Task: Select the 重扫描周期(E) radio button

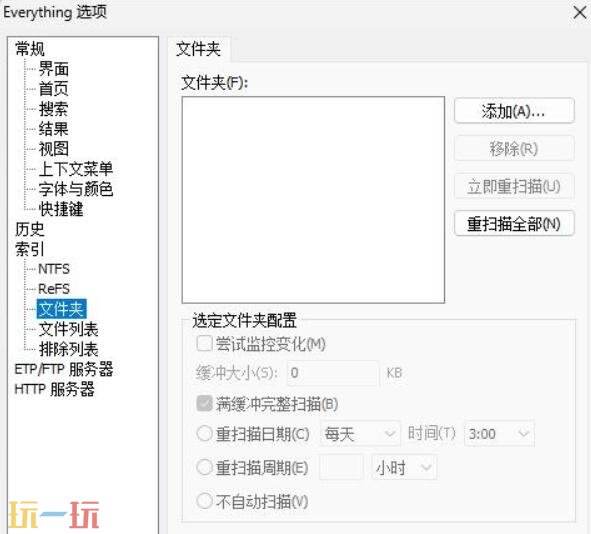Action: pos(204,468)
